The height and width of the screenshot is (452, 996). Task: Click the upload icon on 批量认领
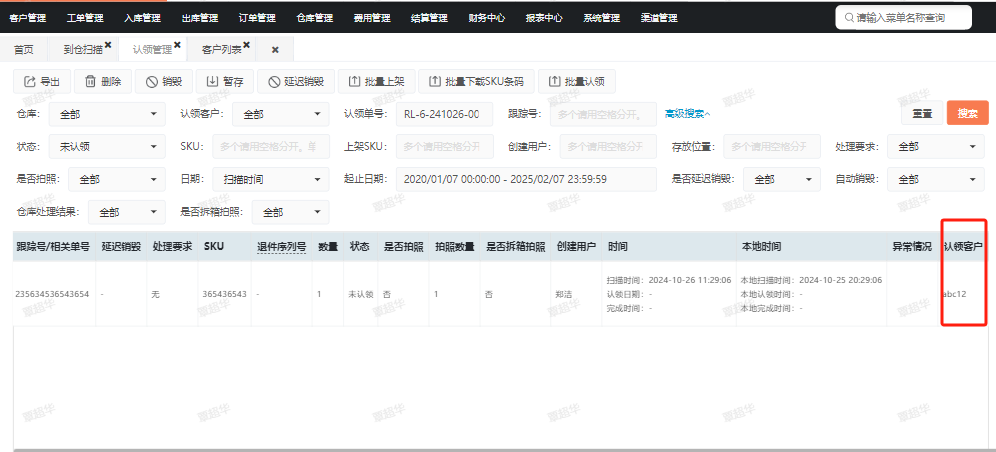[555, 81]
